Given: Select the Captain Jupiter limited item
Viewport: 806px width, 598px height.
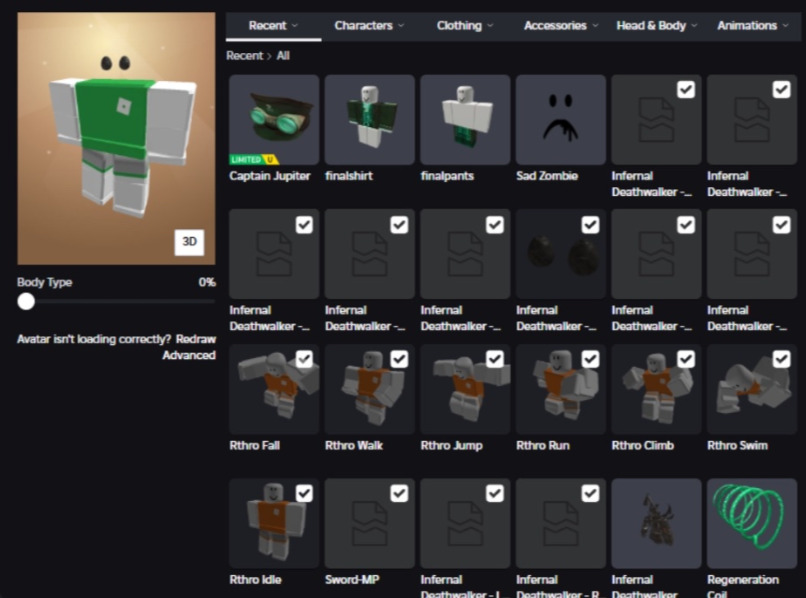Looking at the screenshot, I should point(273,118).
